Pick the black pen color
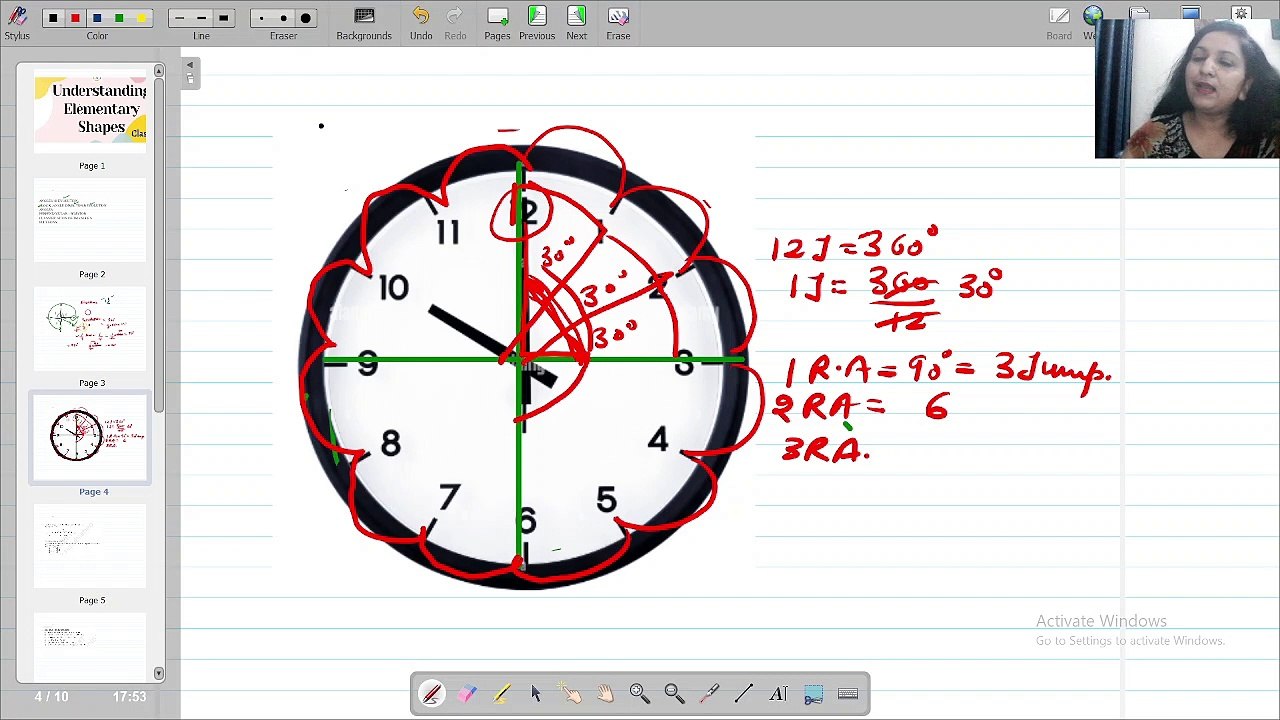 click(53, 18)
